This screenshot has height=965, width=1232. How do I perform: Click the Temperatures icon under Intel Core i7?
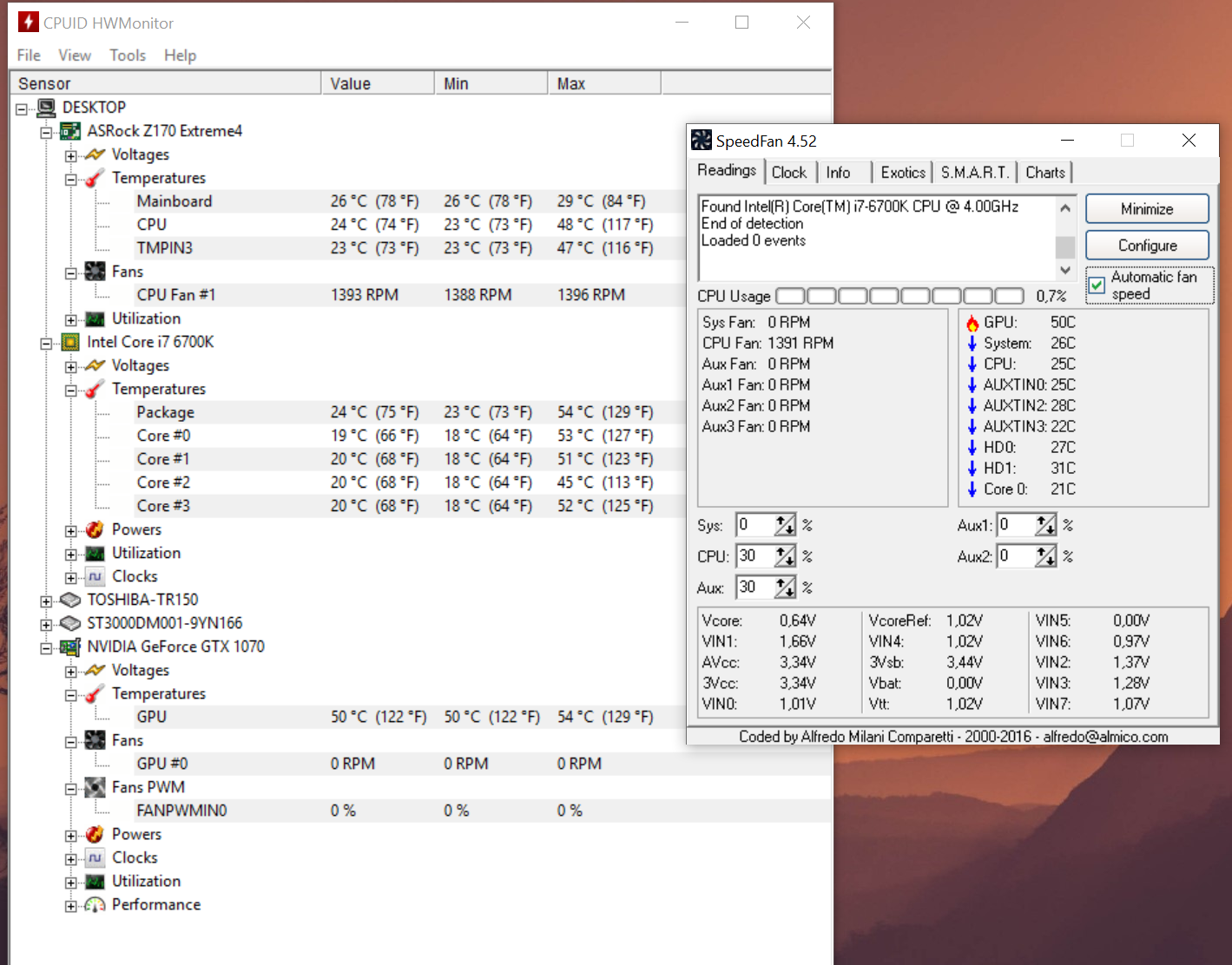(95, 389)
